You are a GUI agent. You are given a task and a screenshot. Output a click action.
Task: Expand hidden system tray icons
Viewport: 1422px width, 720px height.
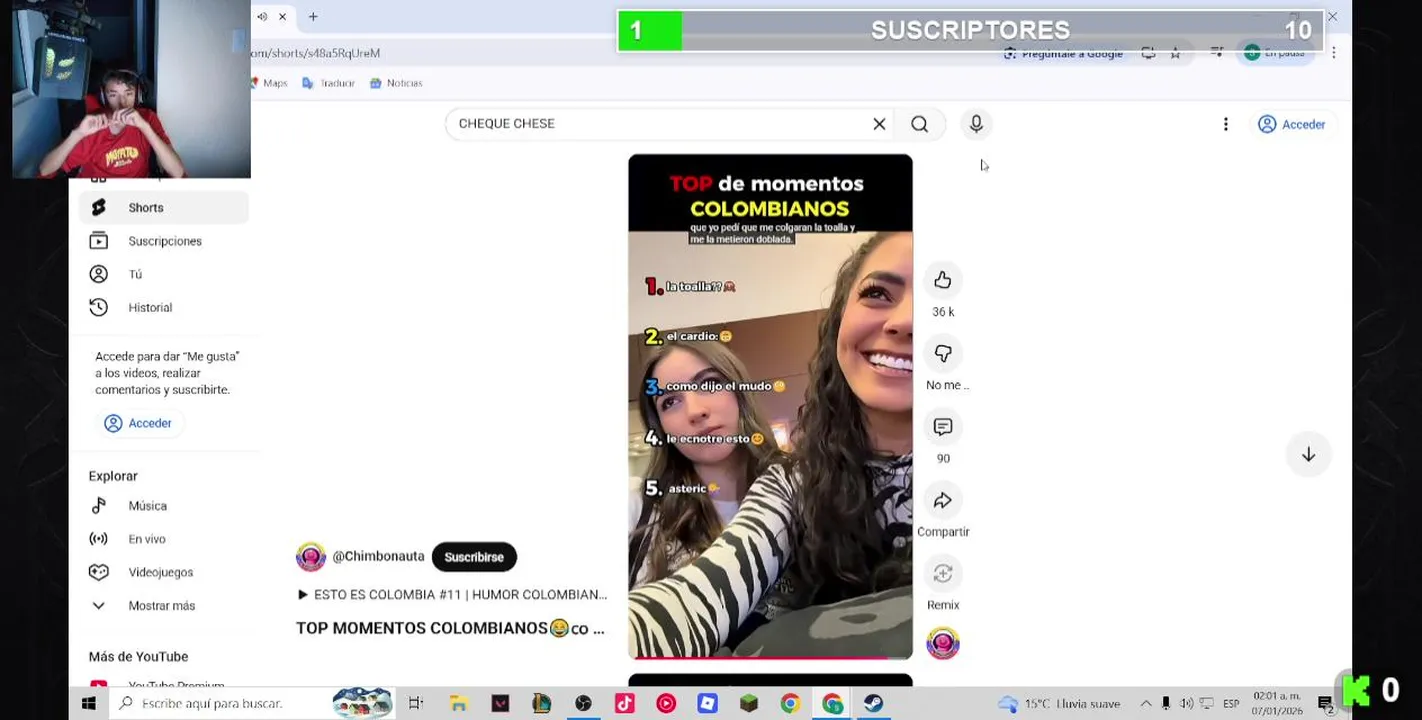1146,704
